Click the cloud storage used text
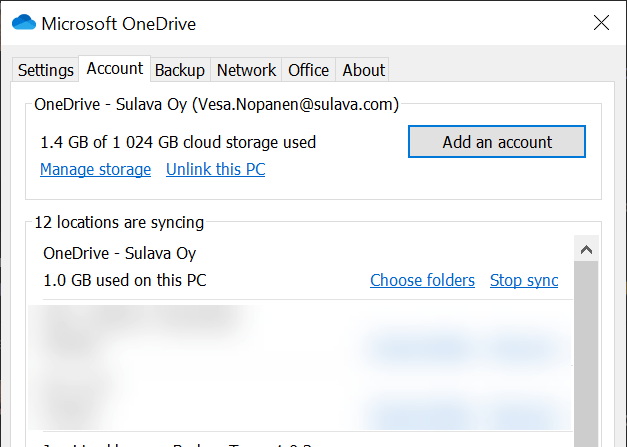The width and height of the screenshot is (627, 447). [178, 142]
